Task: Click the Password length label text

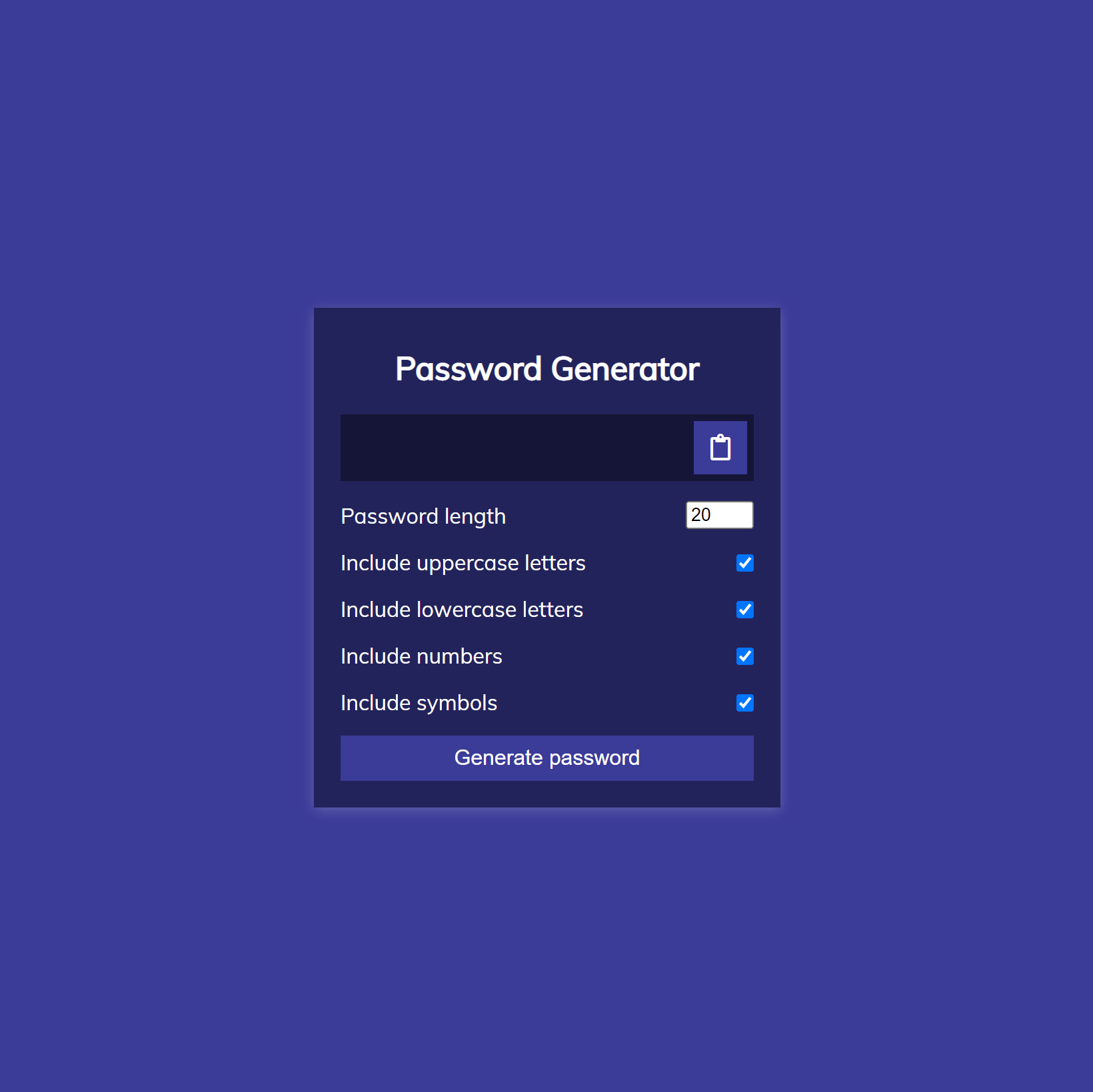Action: (423, 516)
